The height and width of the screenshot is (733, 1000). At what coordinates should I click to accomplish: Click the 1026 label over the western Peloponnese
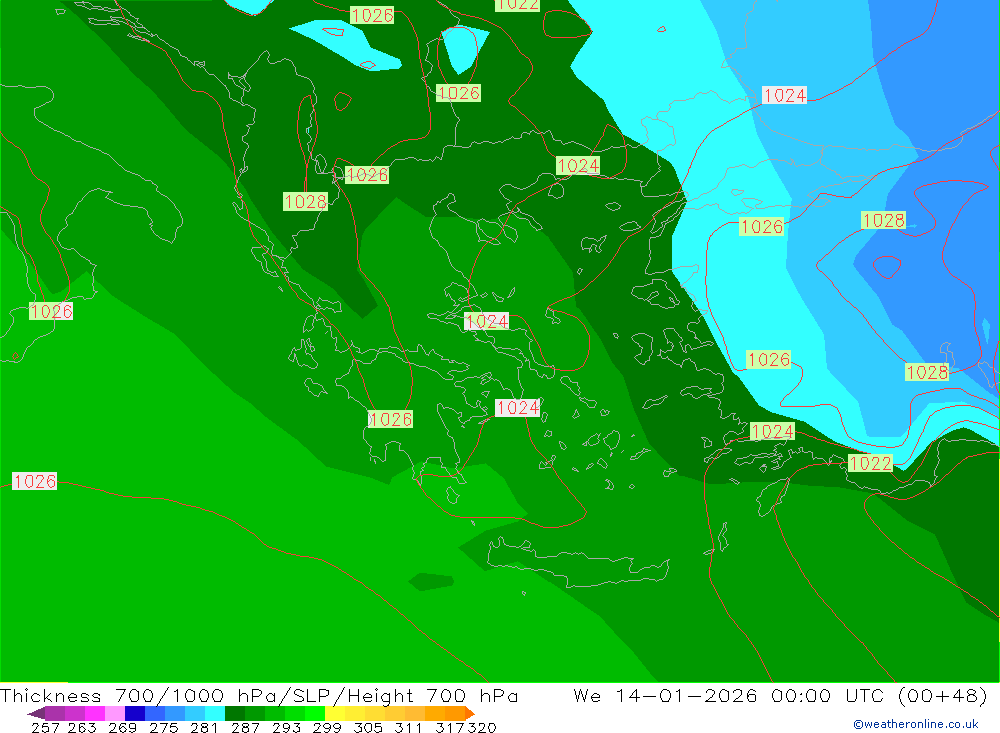tap(390, 419)
